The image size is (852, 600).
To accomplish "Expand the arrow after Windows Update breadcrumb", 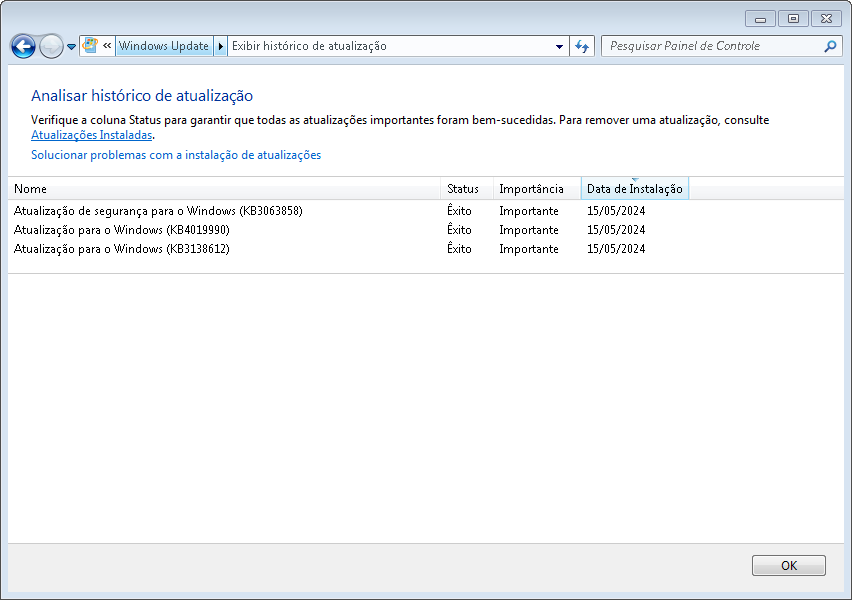I will pos(220,46).
